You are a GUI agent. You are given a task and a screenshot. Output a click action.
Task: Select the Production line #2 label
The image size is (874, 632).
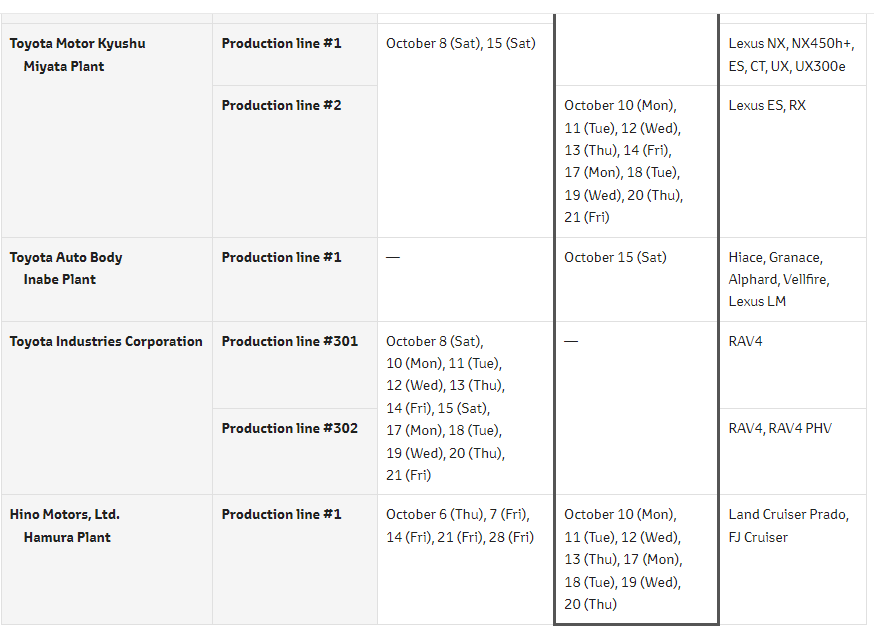pos(281,105)
